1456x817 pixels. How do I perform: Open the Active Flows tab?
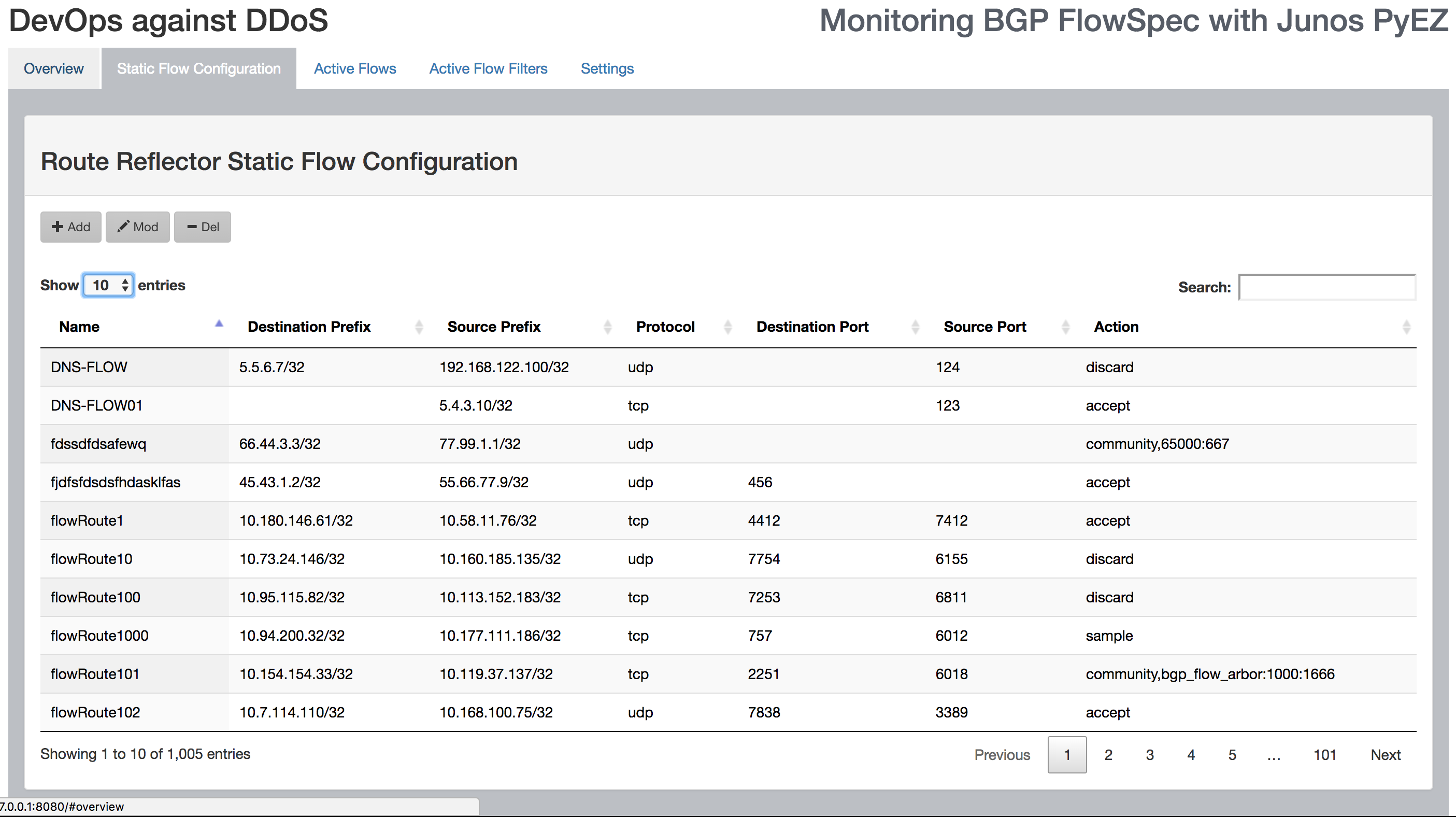[x=355, y=68]
